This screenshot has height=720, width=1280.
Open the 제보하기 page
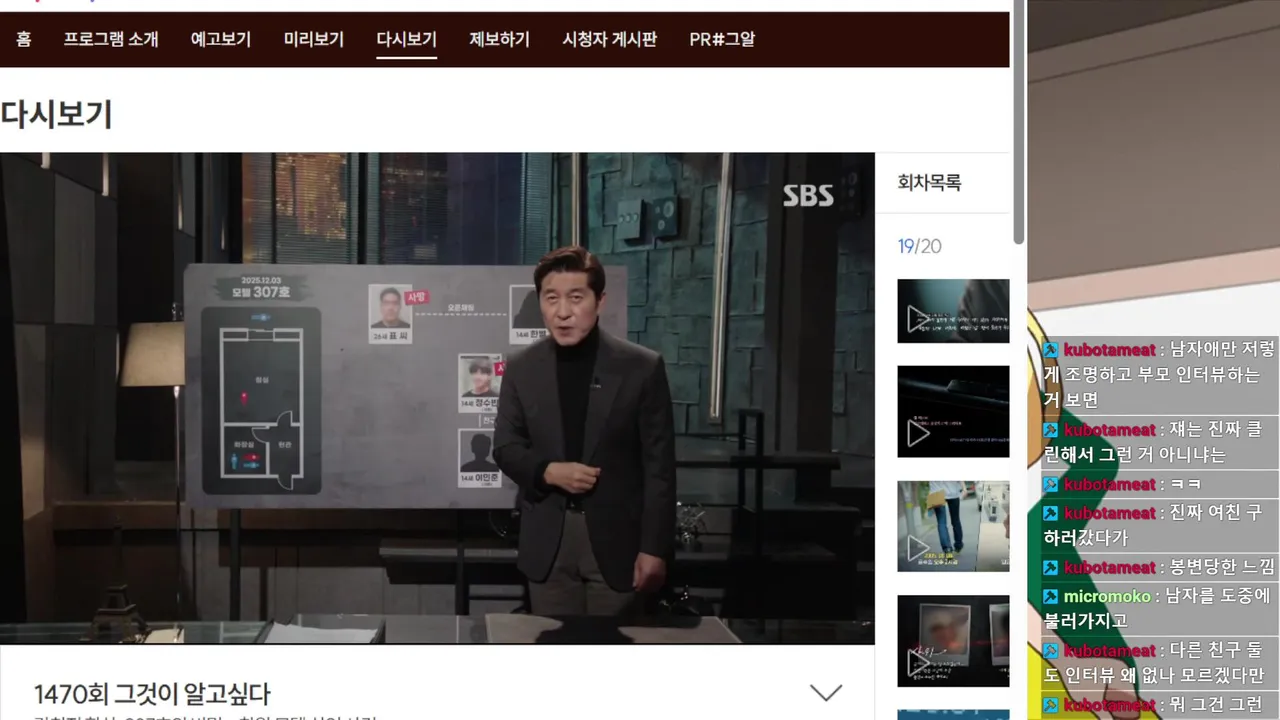[500, 40]
